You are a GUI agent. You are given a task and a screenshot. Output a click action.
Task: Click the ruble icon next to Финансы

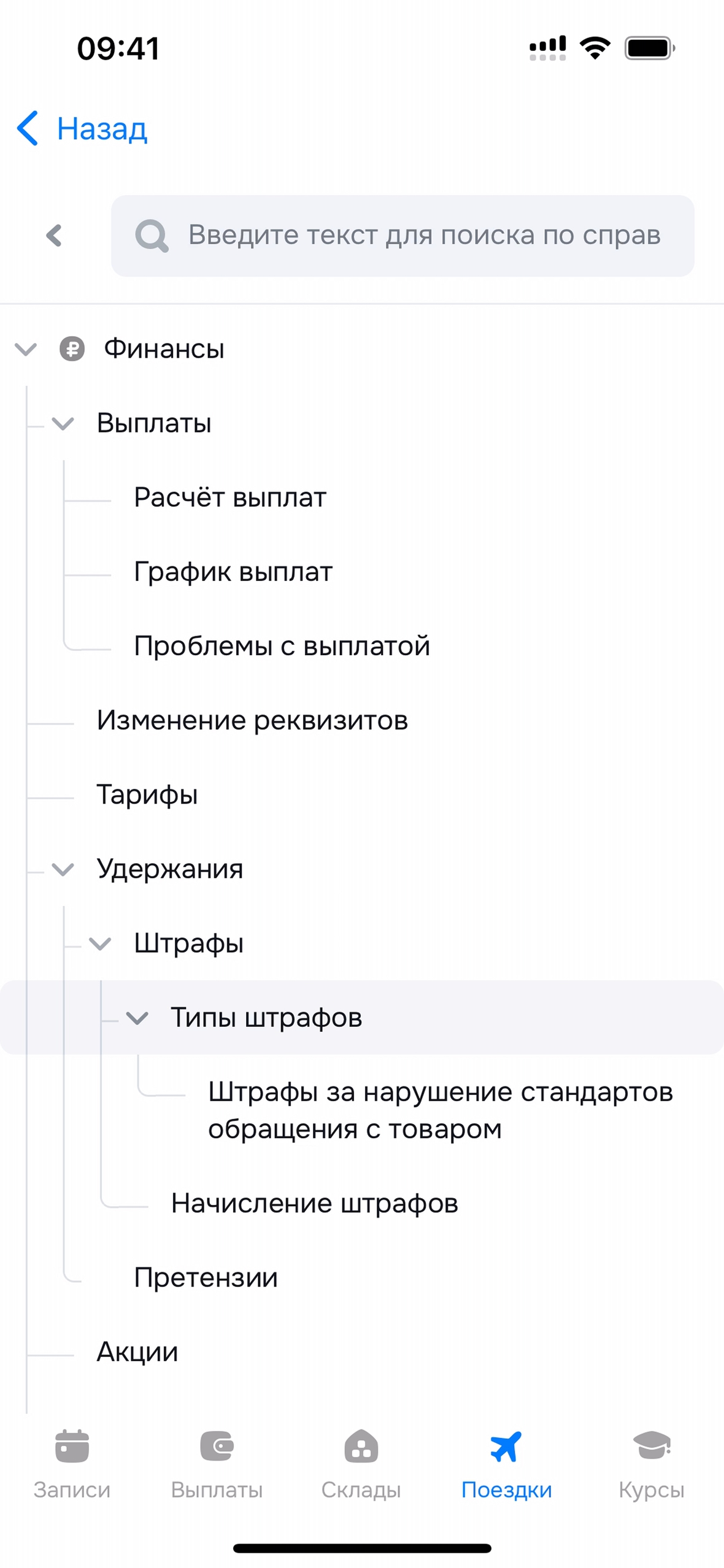click(x=72, y=349)
